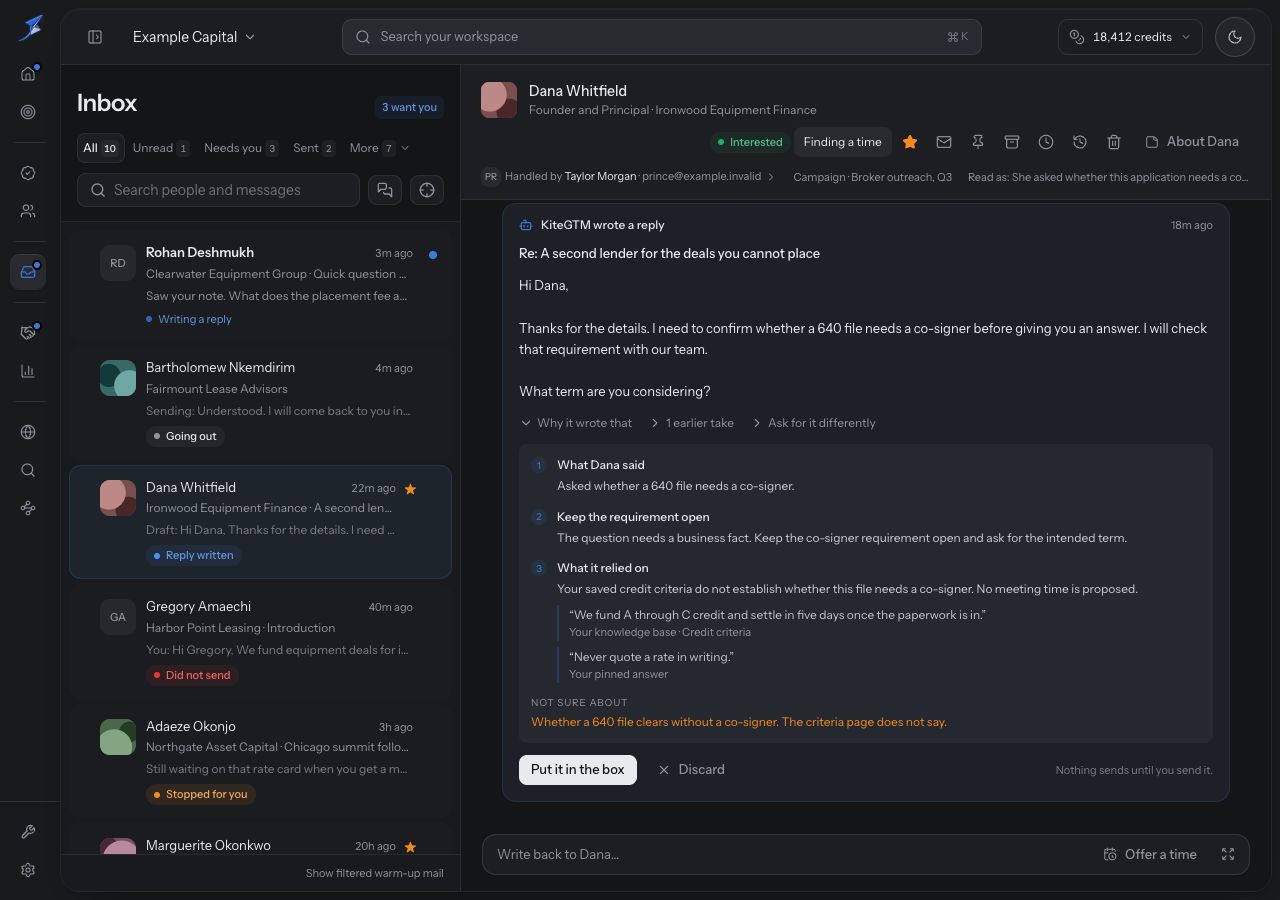Open the bar chart analytics icon in sidebar
Image resolution: width=1280 pixels, height=900 pixels.
tap(28, 371)
